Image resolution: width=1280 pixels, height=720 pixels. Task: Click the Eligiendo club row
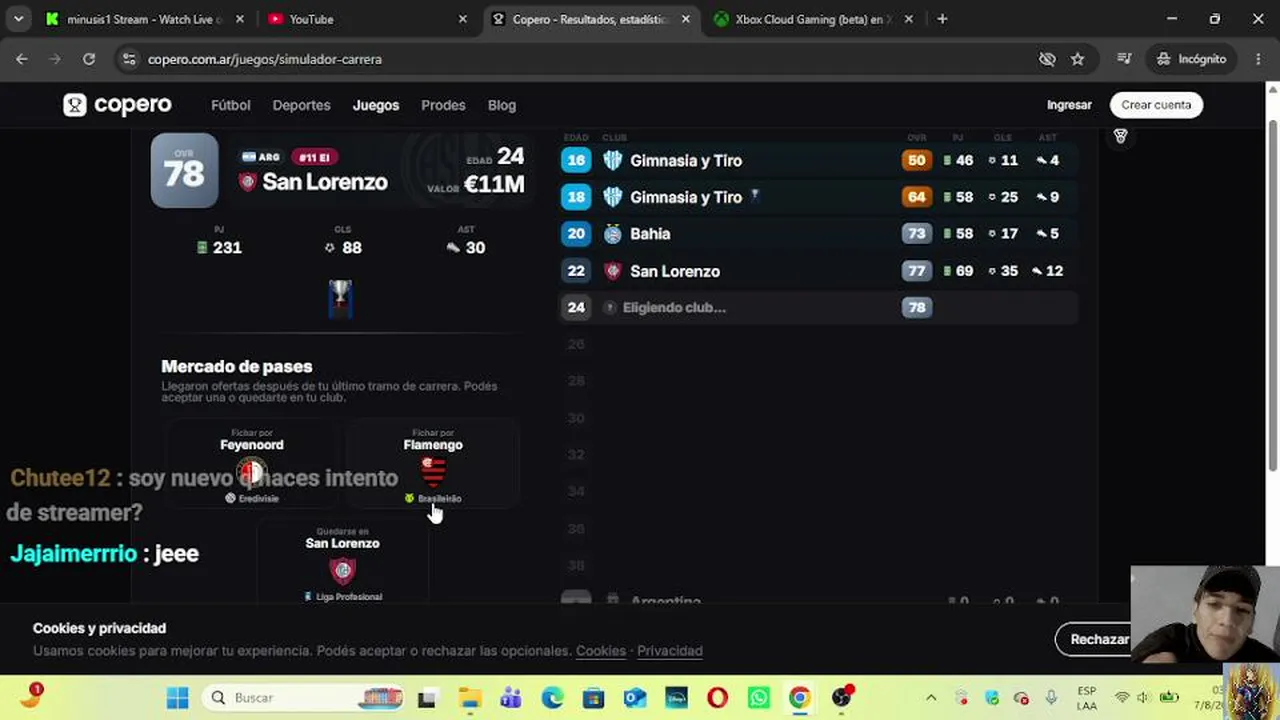(818, 307)
